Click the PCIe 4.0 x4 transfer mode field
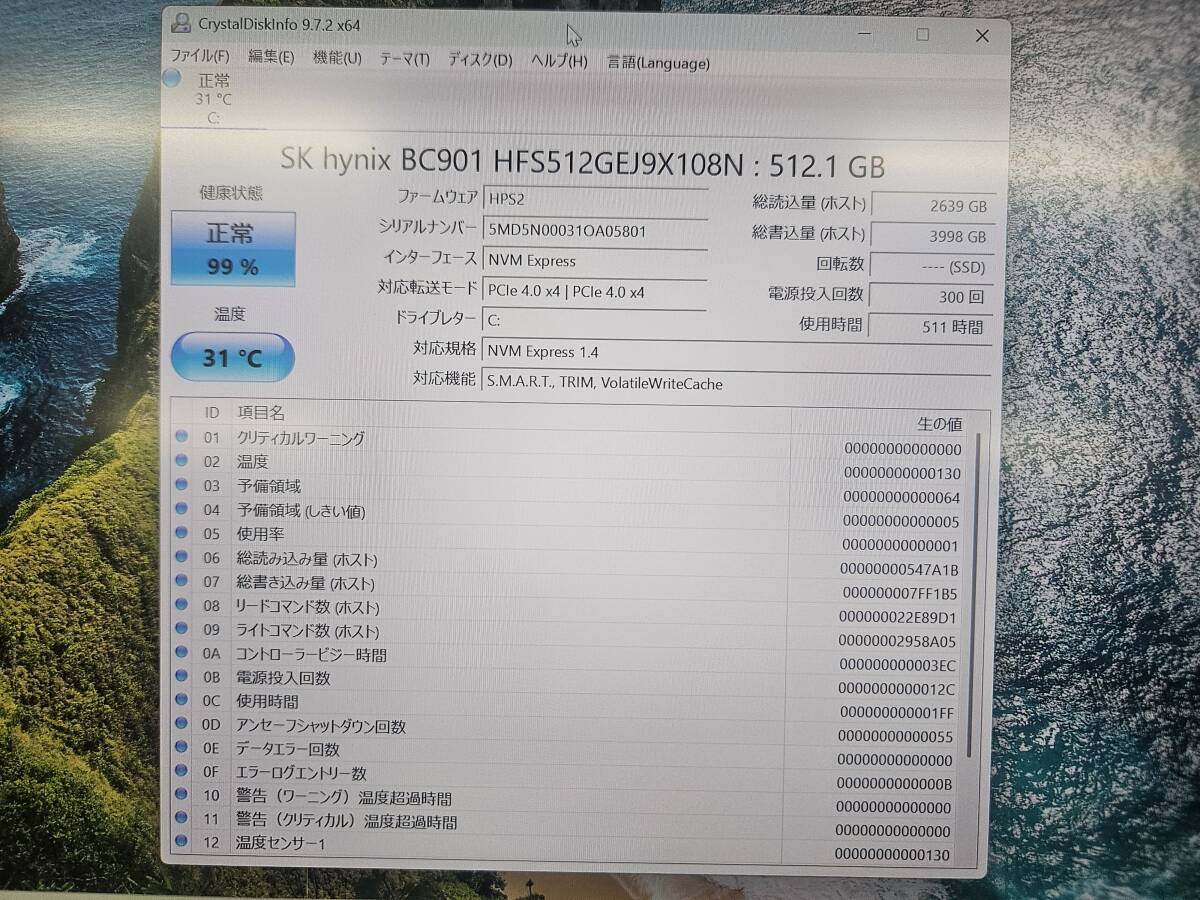 pyautogui.click(x=596, y=292)
